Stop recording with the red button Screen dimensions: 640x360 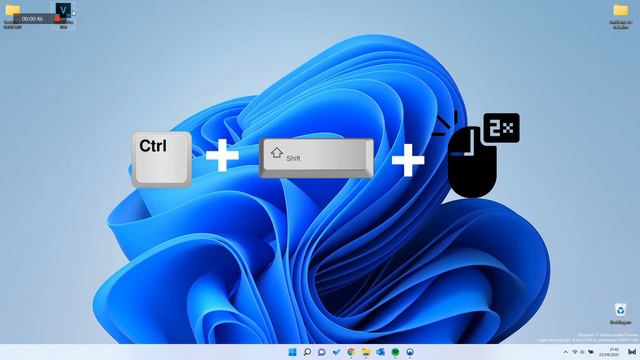click(57, 18)
